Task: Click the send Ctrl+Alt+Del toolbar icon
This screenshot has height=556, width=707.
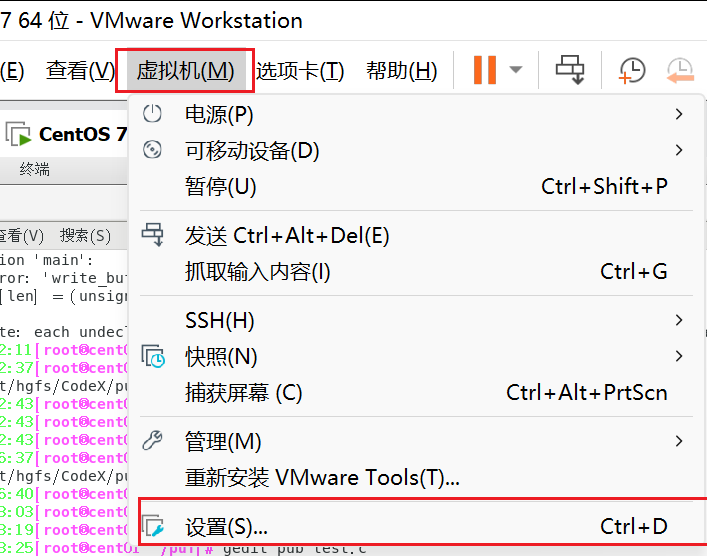Action: (570, 70)
